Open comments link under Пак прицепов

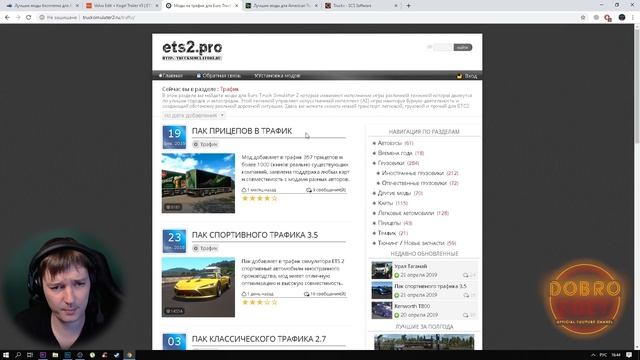tap(326, 190)
